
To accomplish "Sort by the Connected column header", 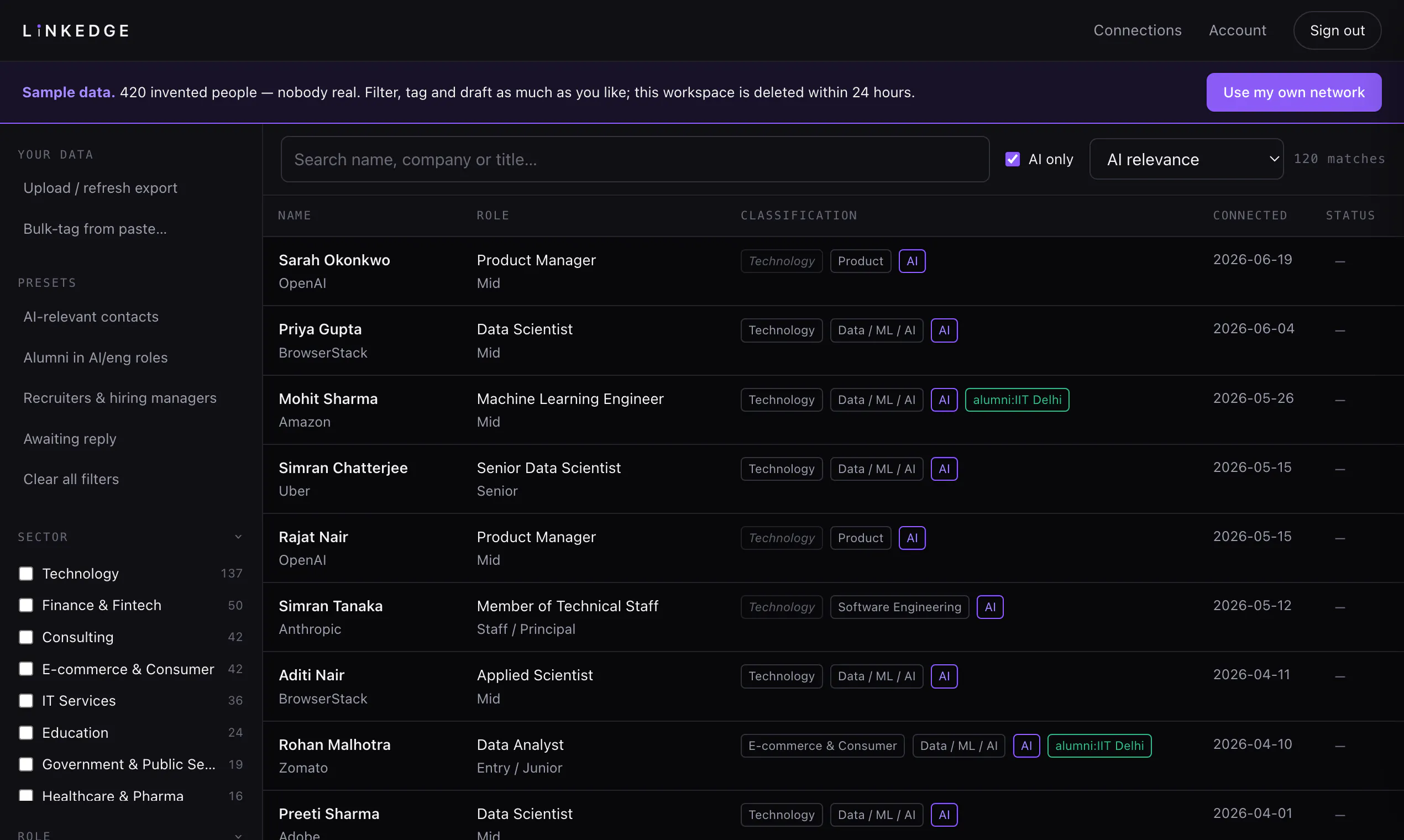I will 1250,215.
